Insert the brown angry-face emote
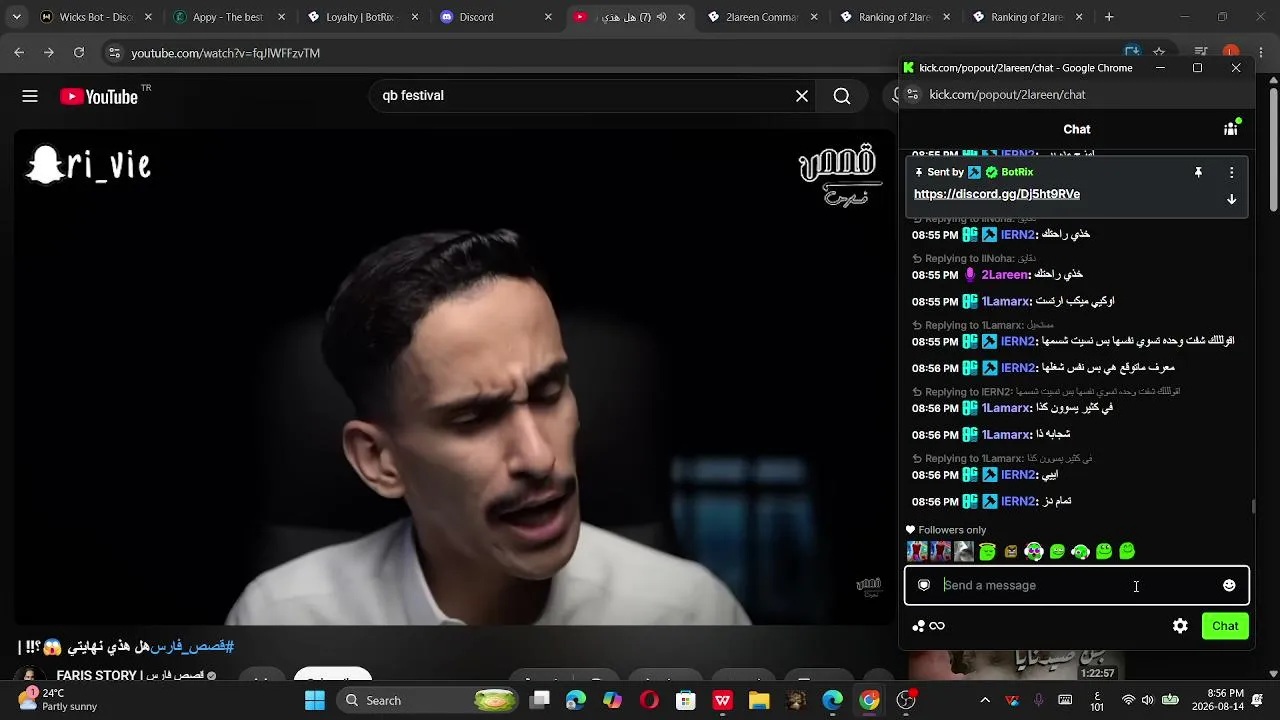 tap(1011, 551)
